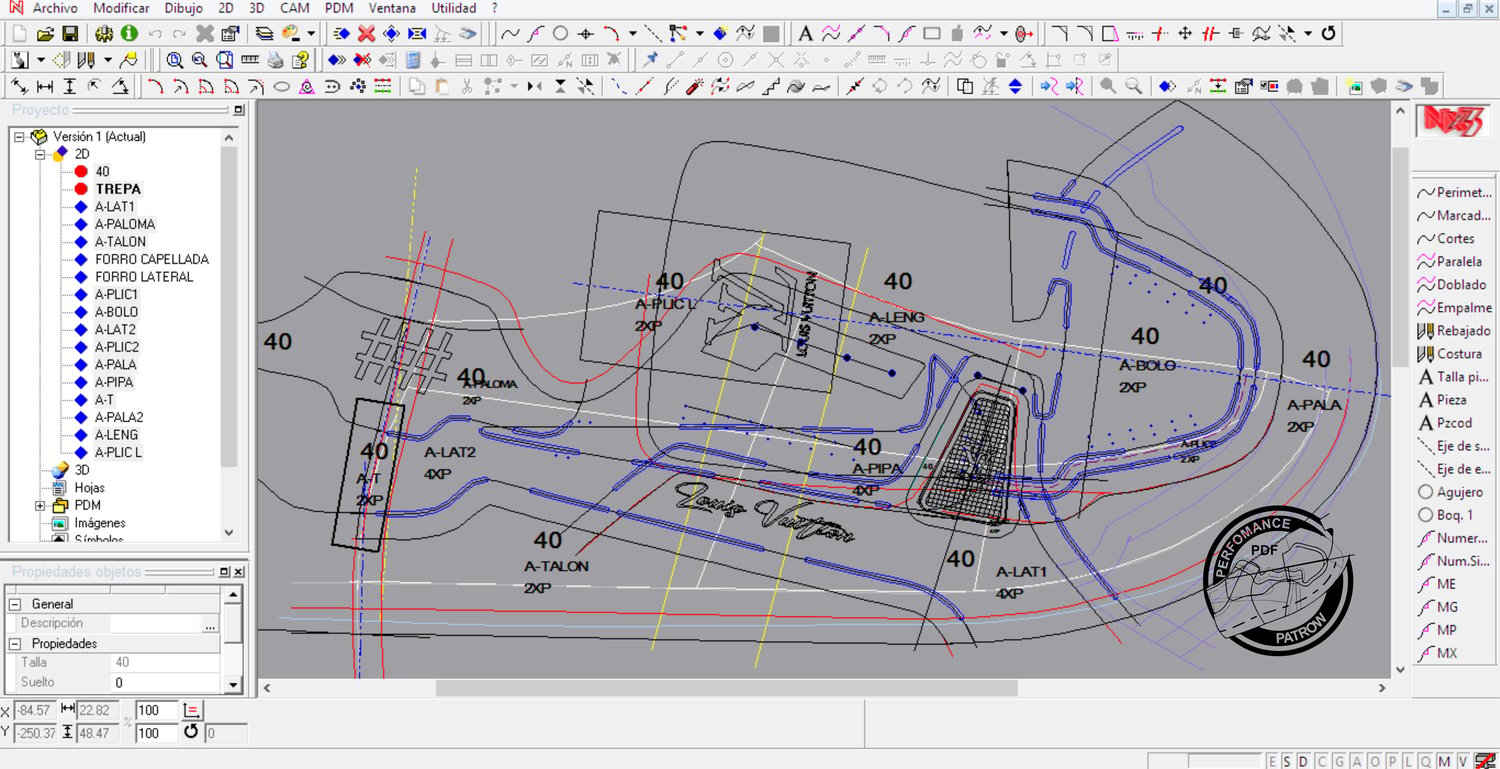This screenshot has width=1500, height=769.
Task: Open file with the yellow folder icon
Action: coord(45,34)
